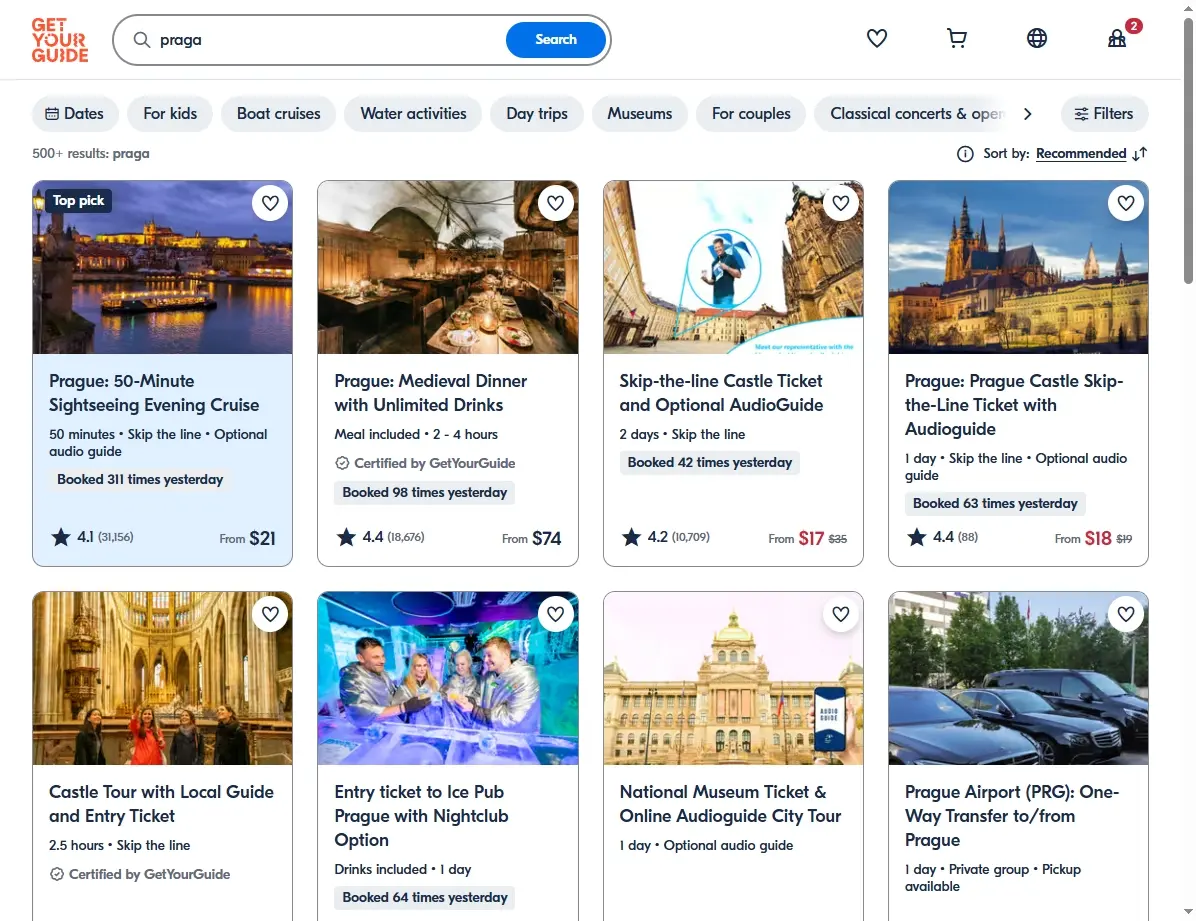This screenshot has width=1196, height=921.
Task: Heart the Prague Airport Transfer card
Action: 1126,613
